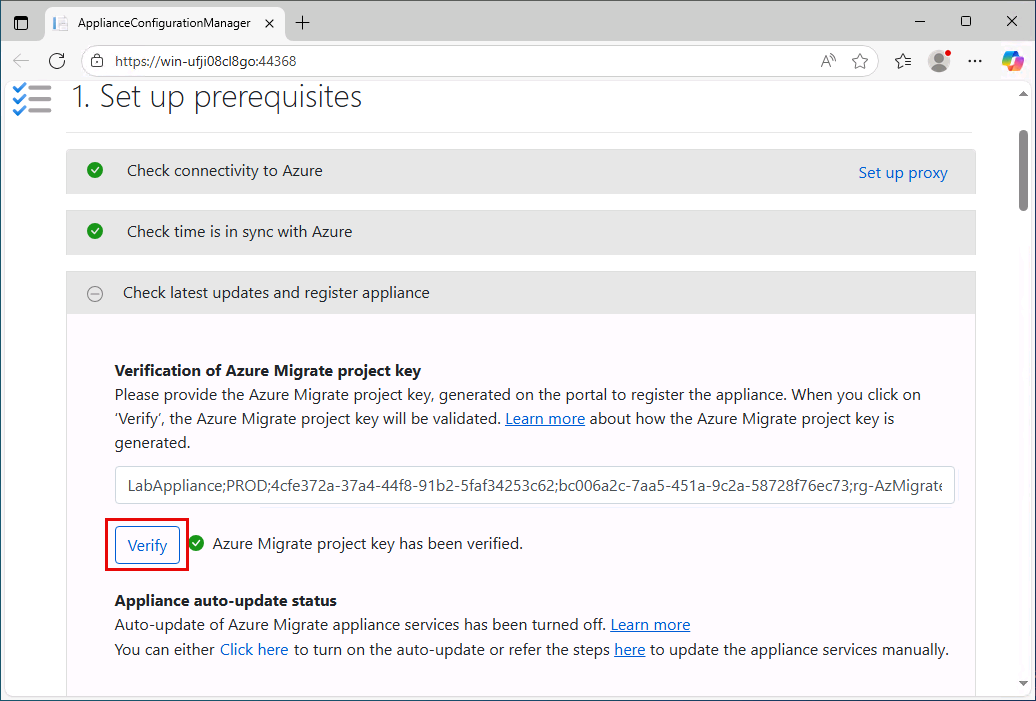Collapse Check latest updates and register appliance
The height and width of the screenshot is (701, 1036).
521,293
